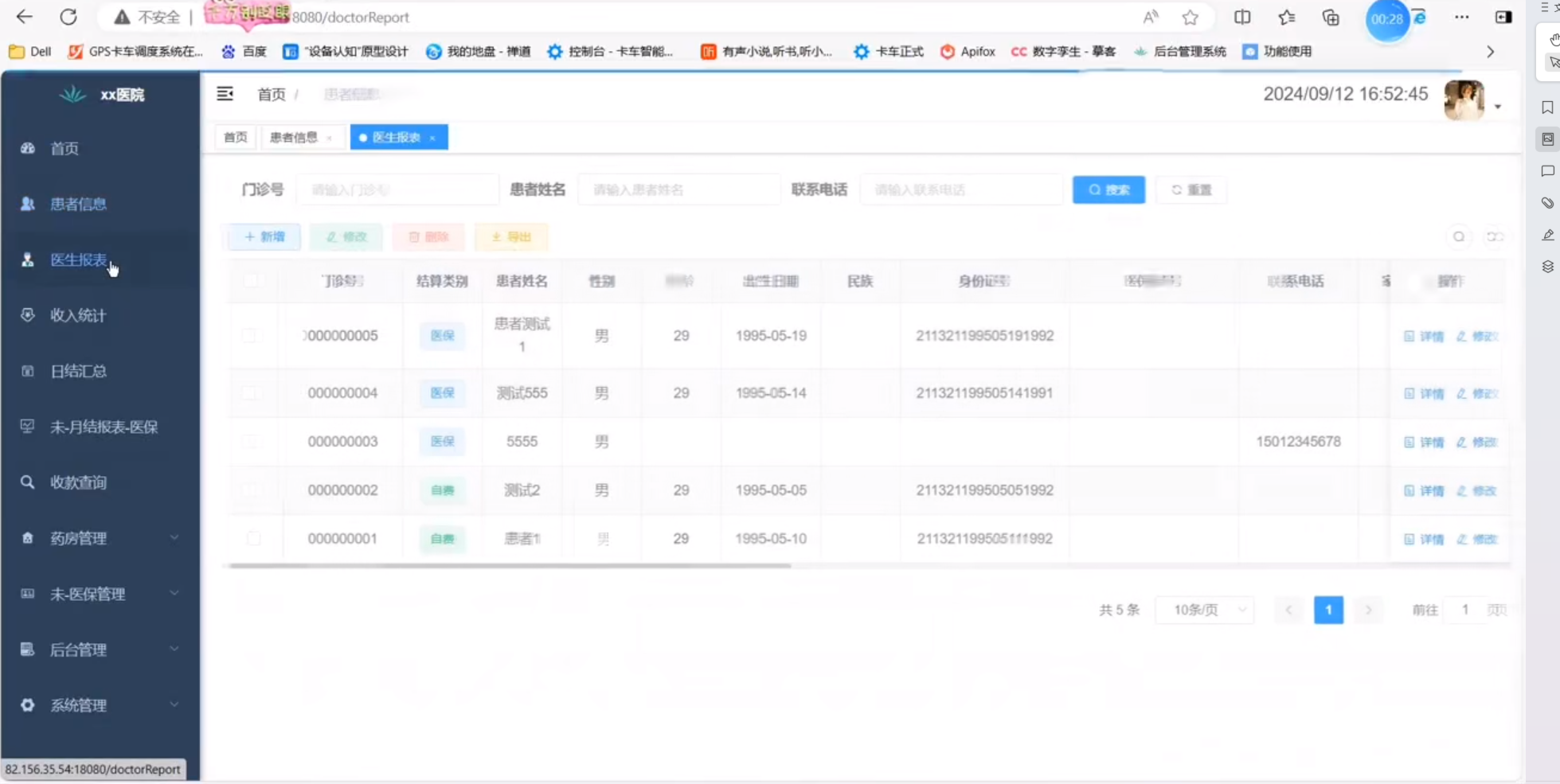Click the 新增 add button
This screenshot has width=1560, height=784.
coord(264,236)
